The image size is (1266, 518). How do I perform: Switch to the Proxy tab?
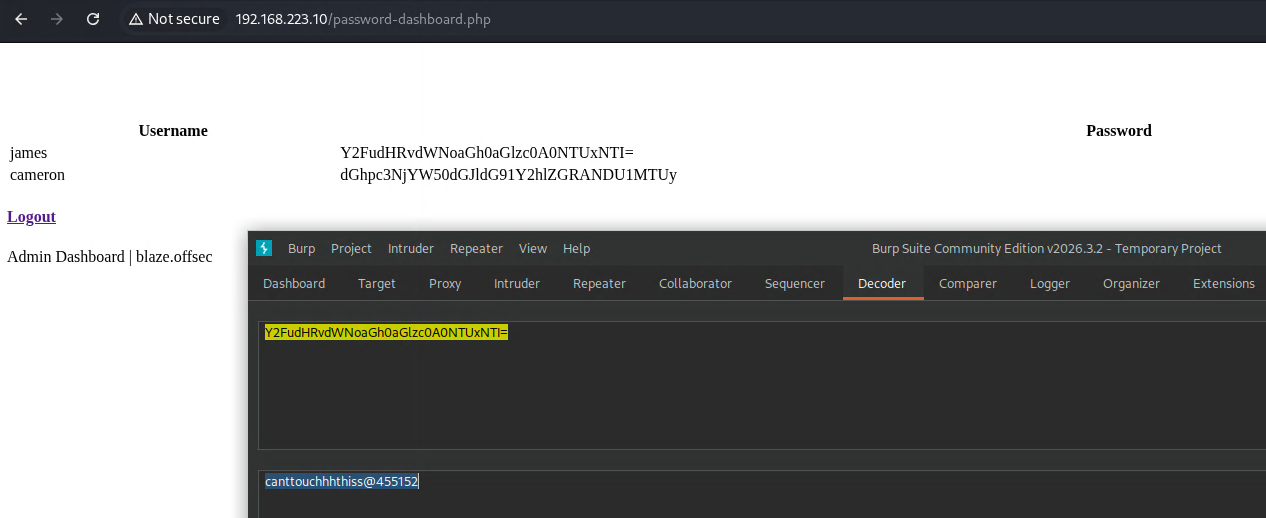445,283
